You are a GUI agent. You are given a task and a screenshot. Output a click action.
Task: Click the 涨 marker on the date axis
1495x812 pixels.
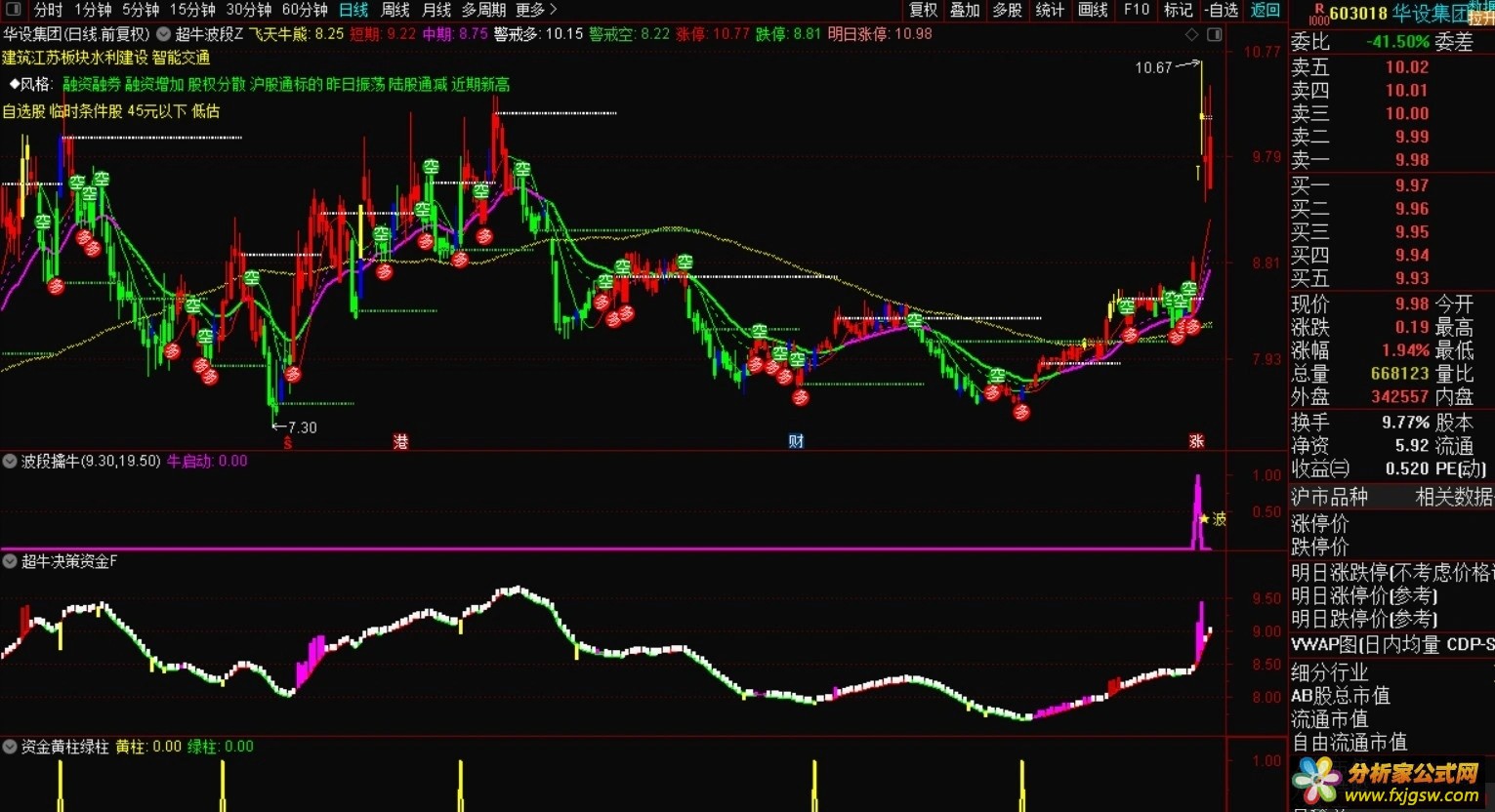pos(1196,442)
